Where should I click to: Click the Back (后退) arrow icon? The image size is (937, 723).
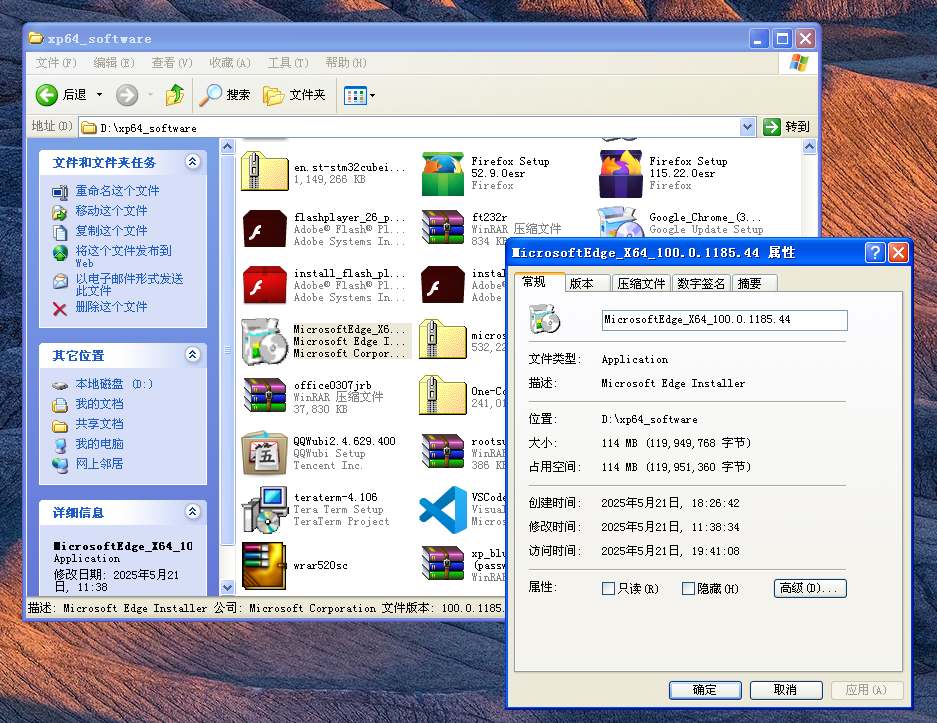tap(47, 95)
